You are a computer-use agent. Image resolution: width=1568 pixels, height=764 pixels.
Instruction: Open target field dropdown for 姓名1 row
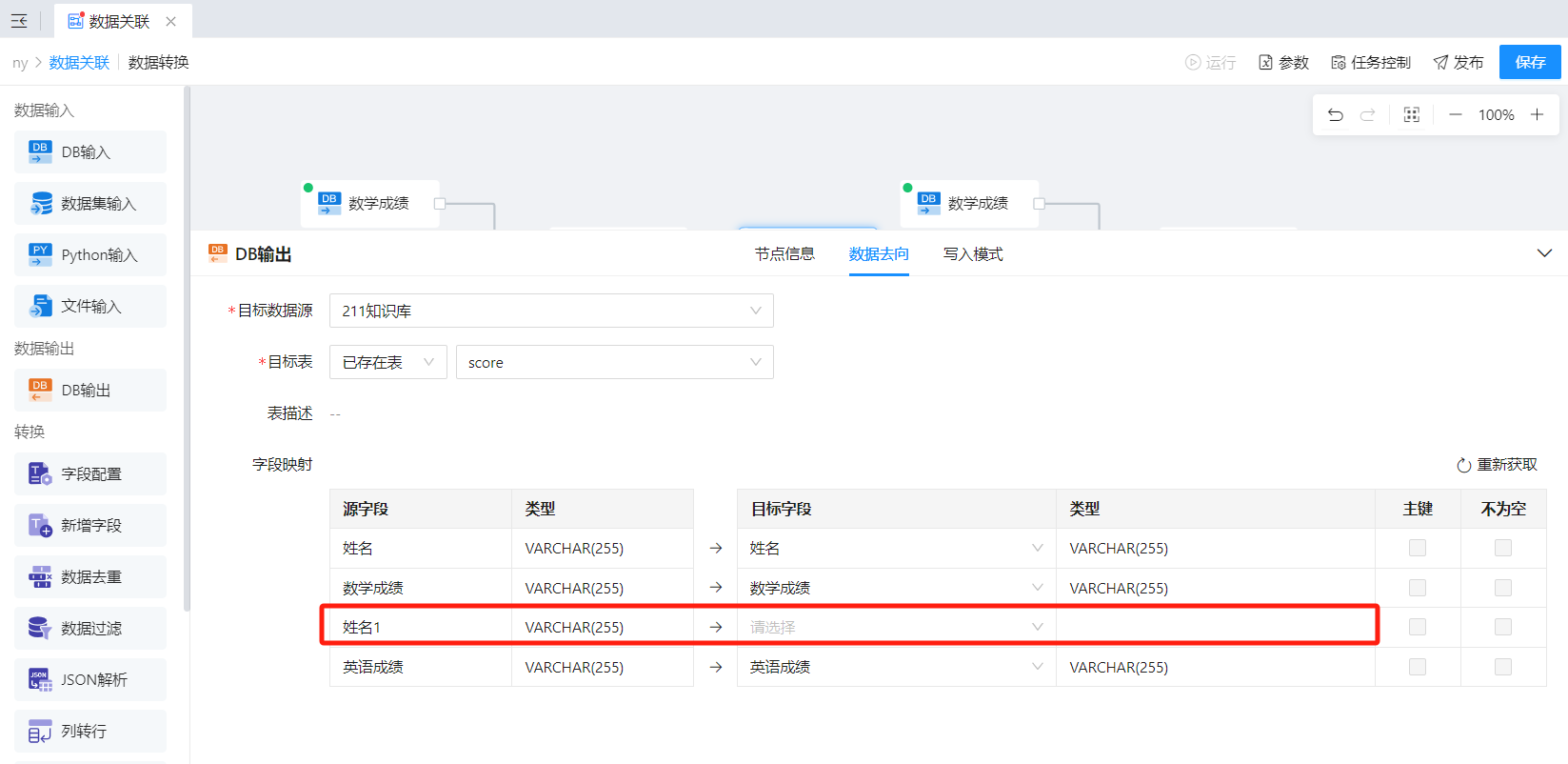coord(895,627)
